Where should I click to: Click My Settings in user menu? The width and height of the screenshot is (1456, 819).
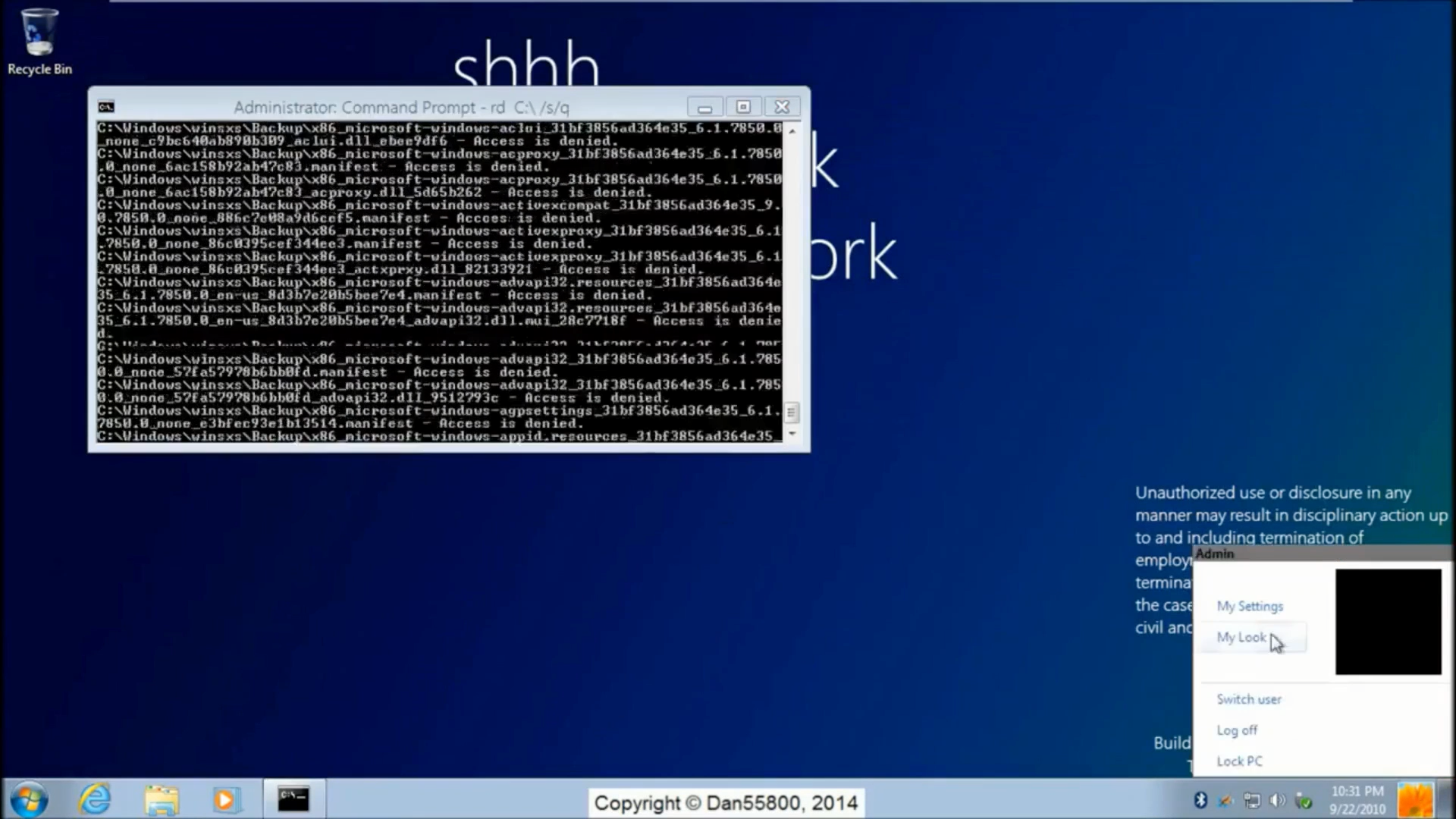pos(1250,606)
